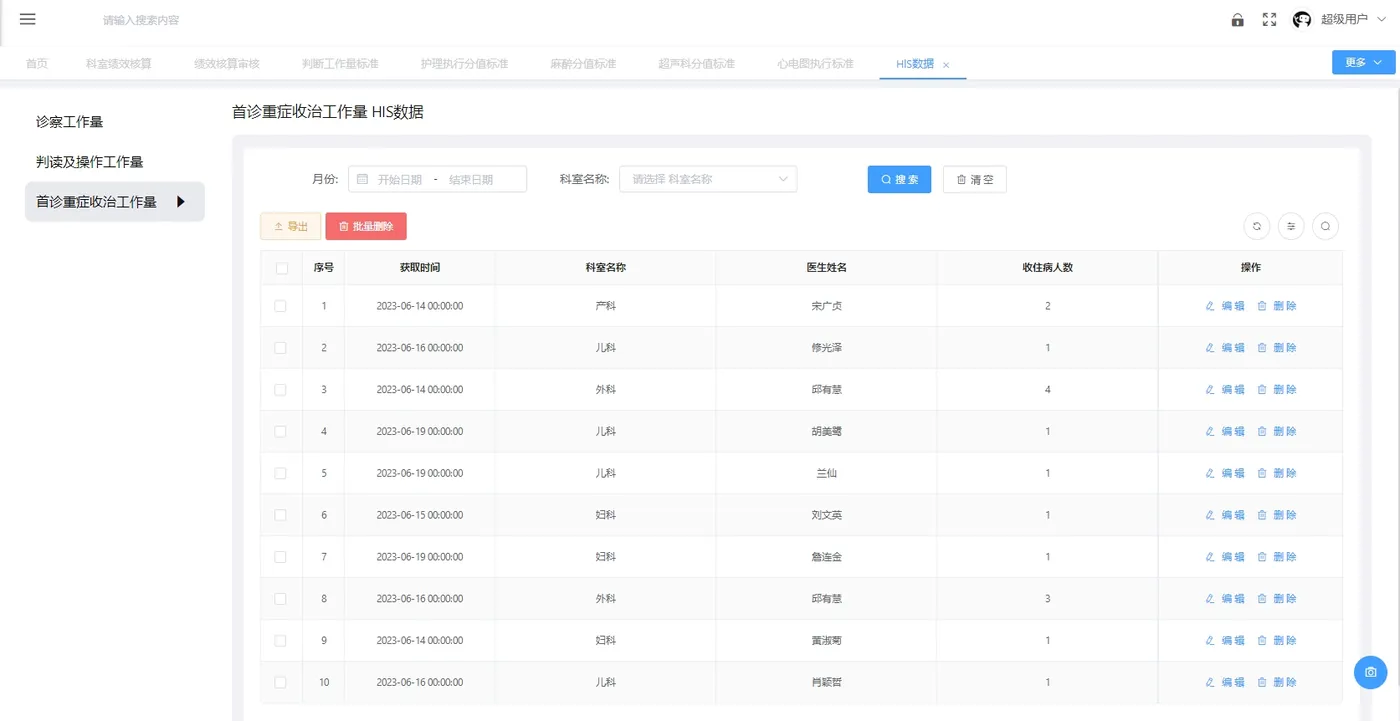Click the 清空 button
This screenshot has width=1400, height=721.
click(x=975, y=179)
